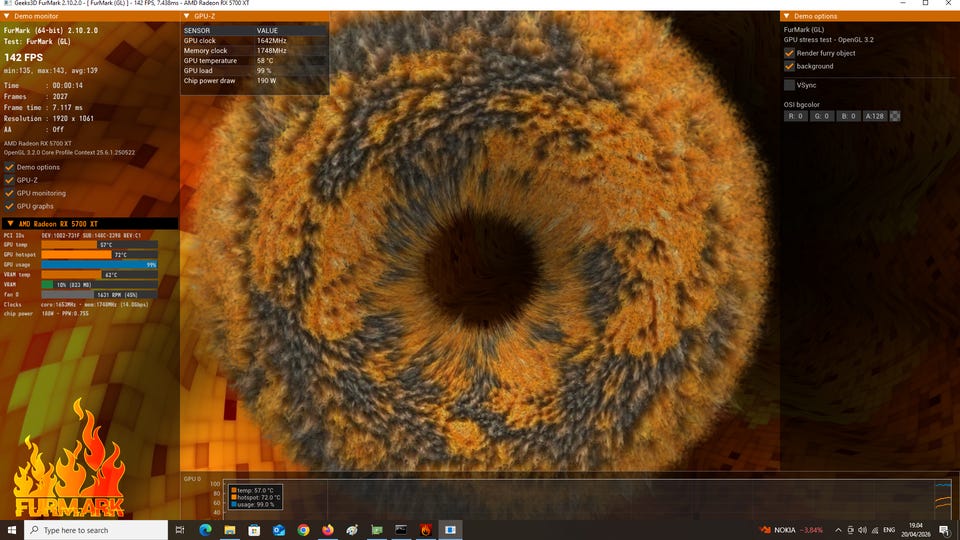Screen dimensions: 960x540
Task: Click the SENSOR column header
Action: point(197,31)
